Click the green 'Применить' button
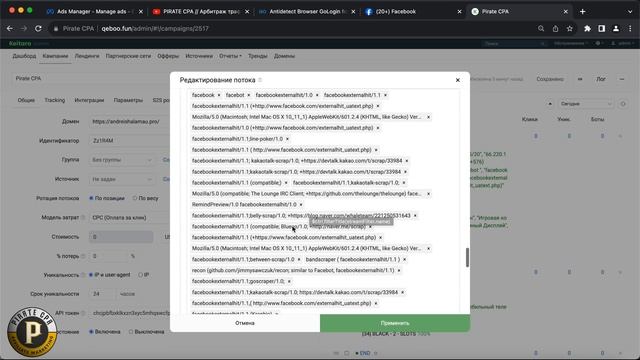Screen dimensions: 640x360 point(395,323)
